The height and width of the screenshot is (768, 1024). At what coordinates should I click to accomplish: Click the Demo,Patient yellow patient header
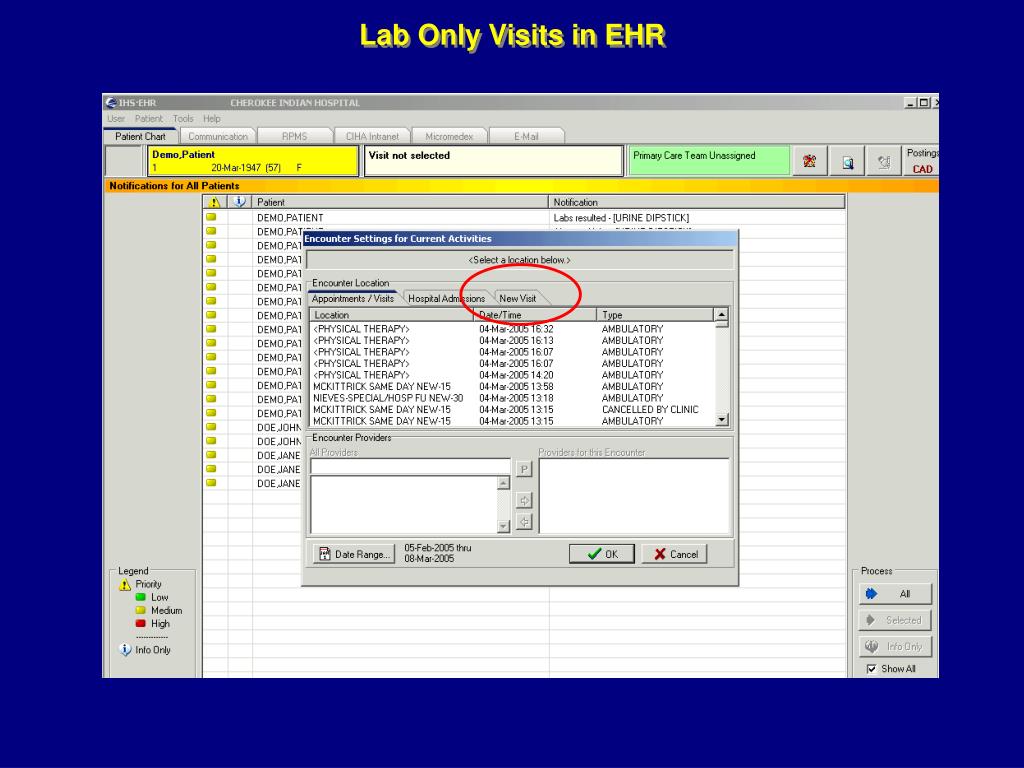pos(253,161)
